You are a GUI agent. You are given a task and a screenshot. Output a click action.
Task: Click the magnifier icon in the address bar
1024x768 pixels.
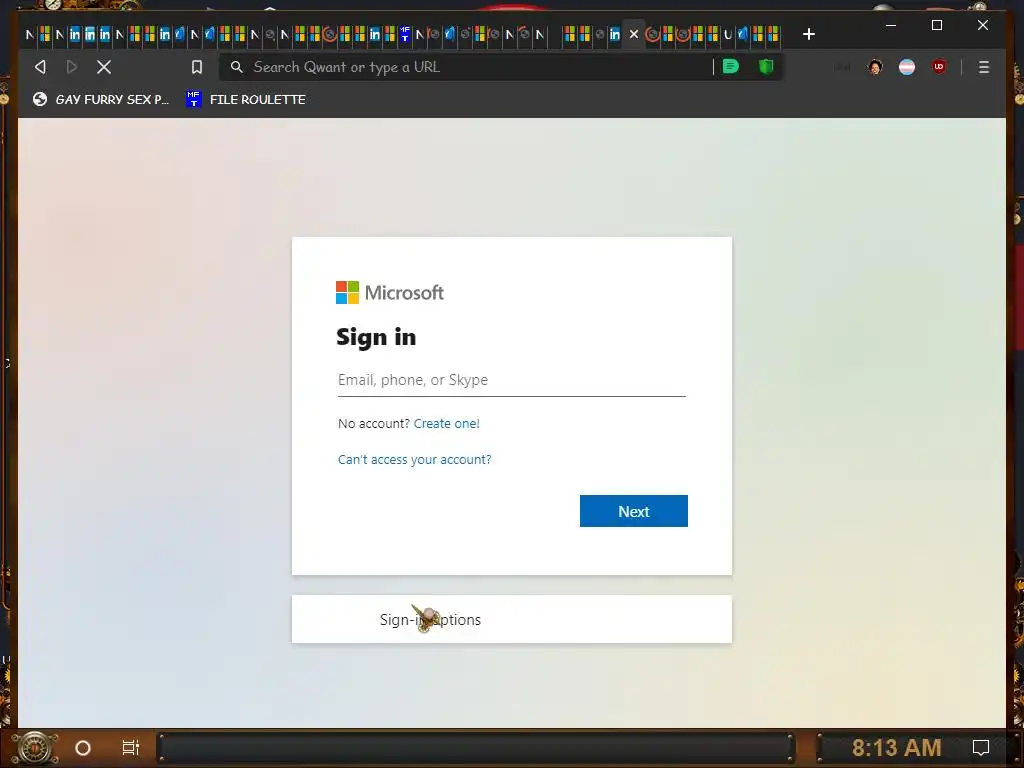(x=236, y=67)
